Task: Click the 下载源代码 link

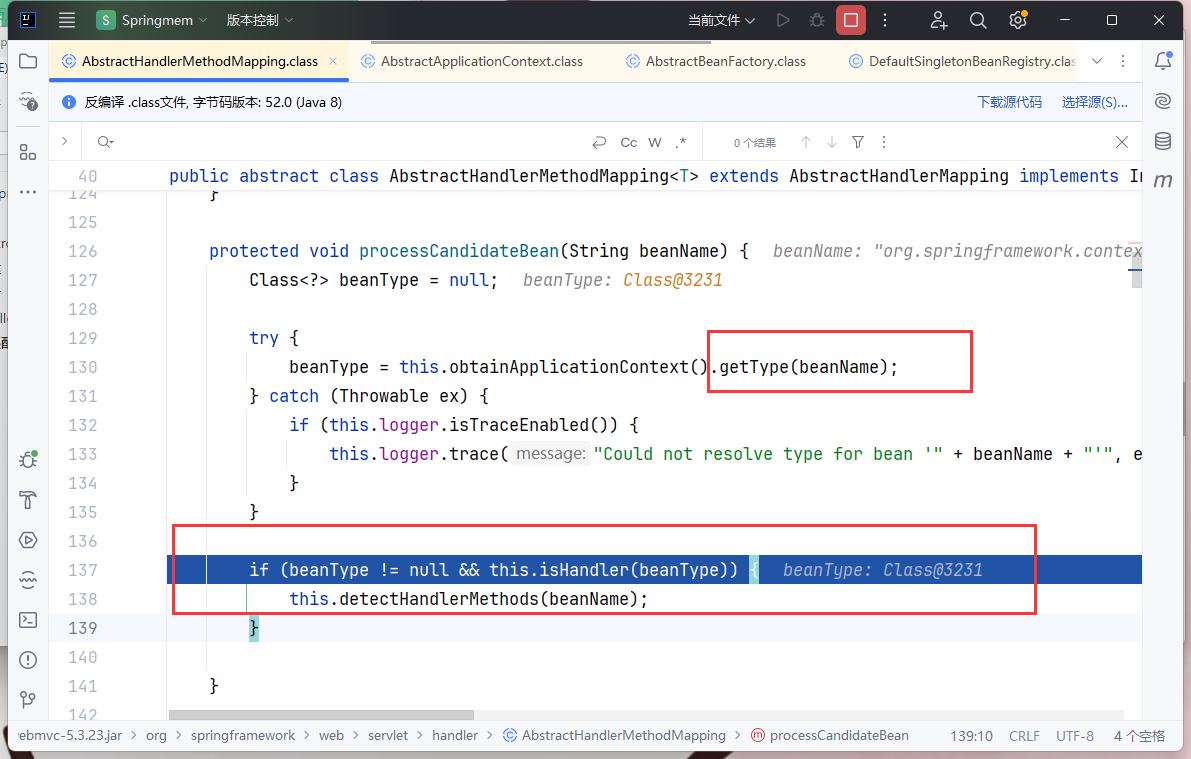Action: click(1009, 102)
